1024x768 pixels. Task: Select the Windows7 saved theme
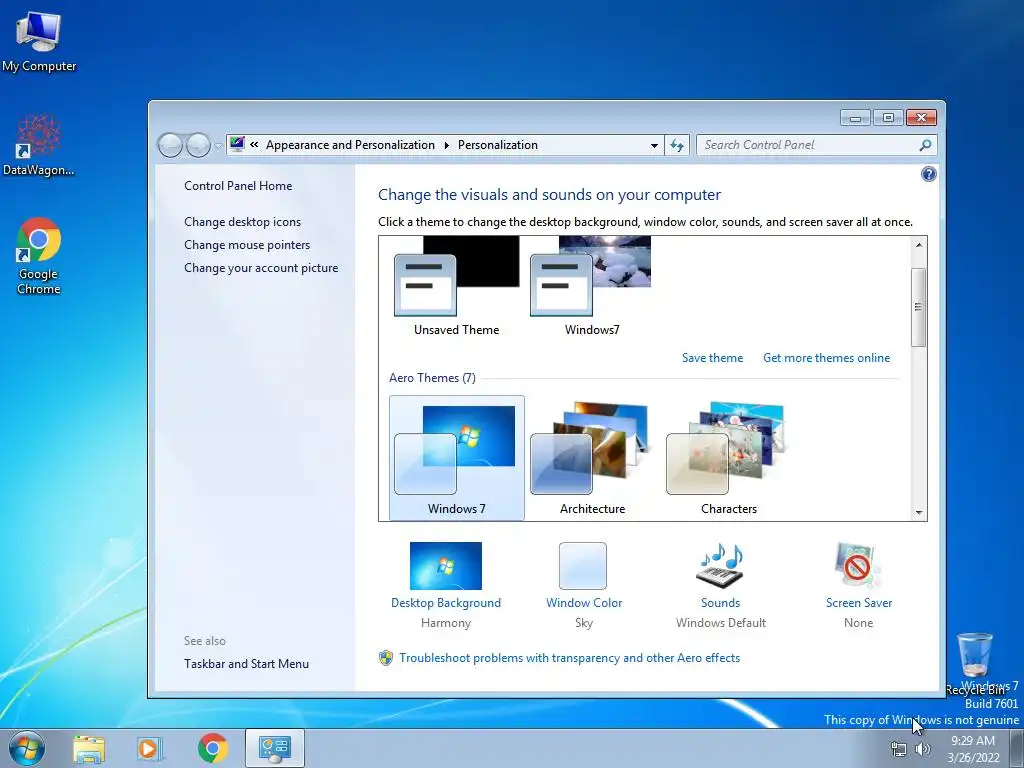click(x=592, y=286)
